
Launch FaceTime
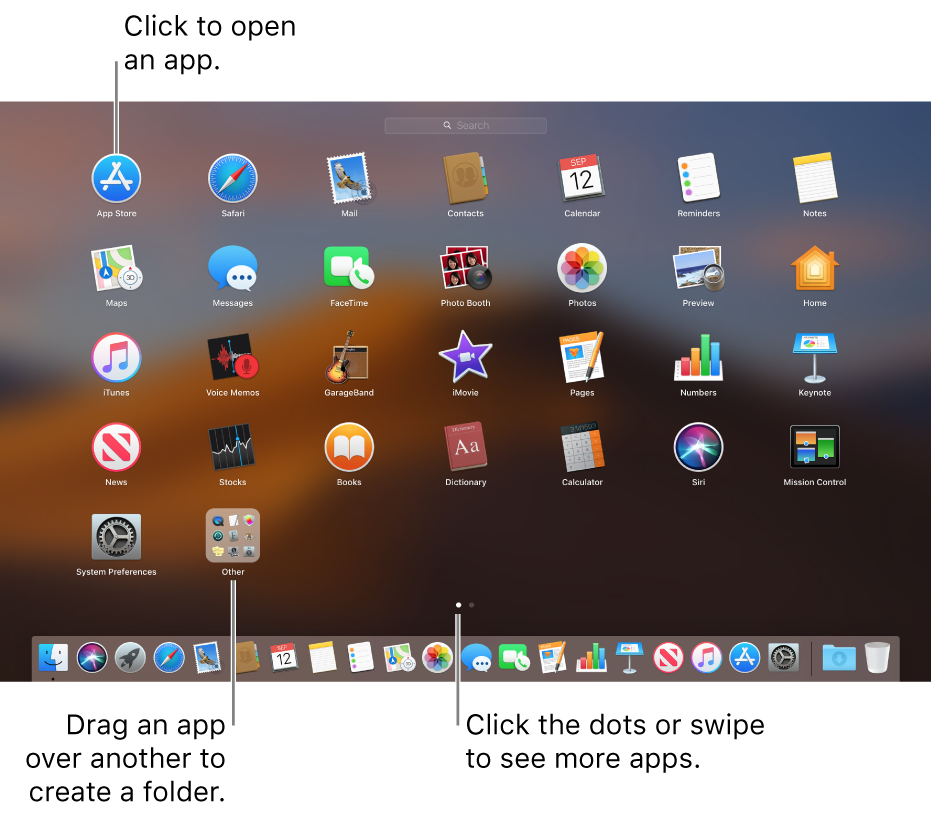(x=348, y=268)
